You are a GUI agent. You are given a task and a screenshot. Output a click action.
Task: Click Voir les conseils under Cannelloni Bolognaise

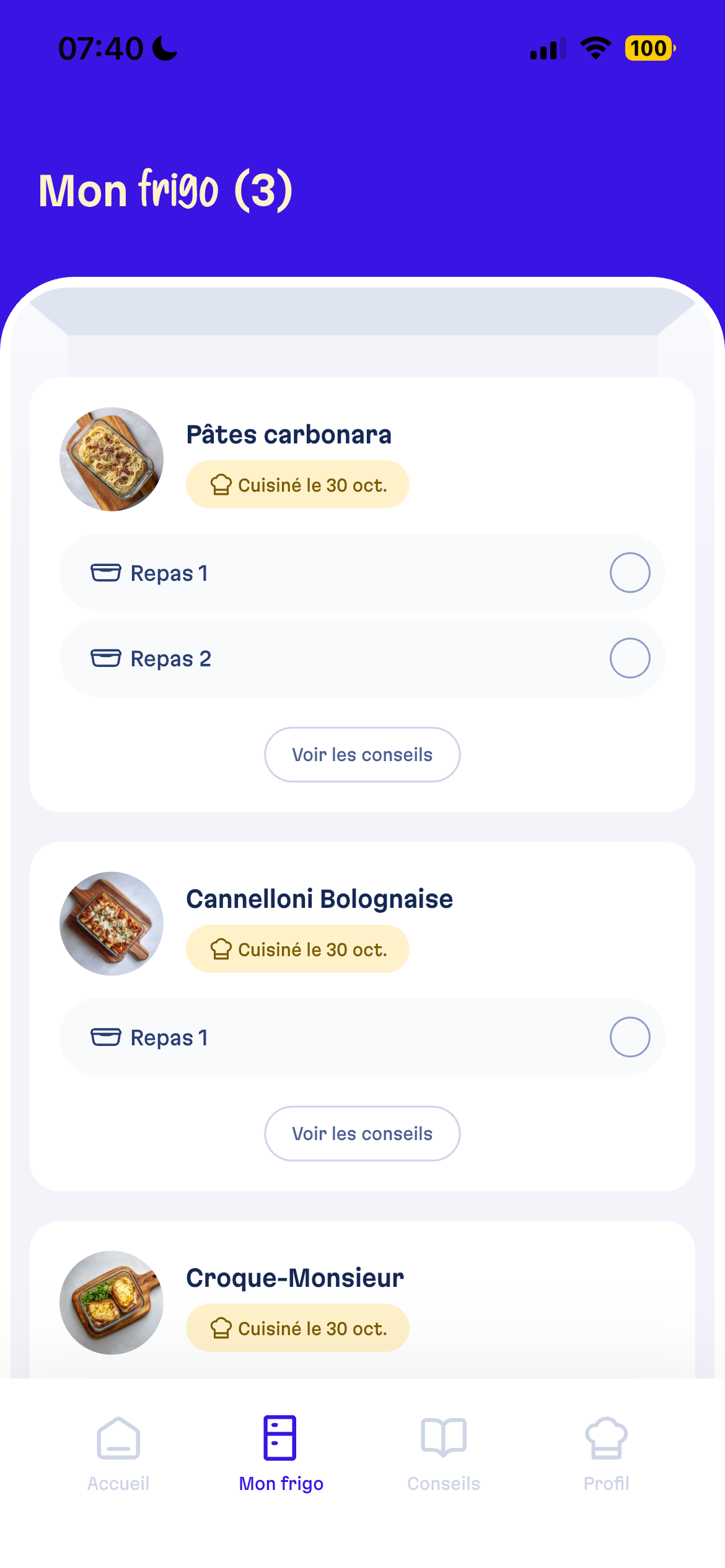362,1134
